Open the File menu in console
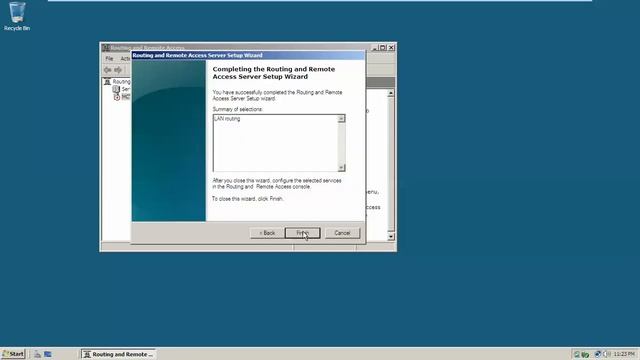This screenshot has width=640, height=360. (x=109, y=59)
